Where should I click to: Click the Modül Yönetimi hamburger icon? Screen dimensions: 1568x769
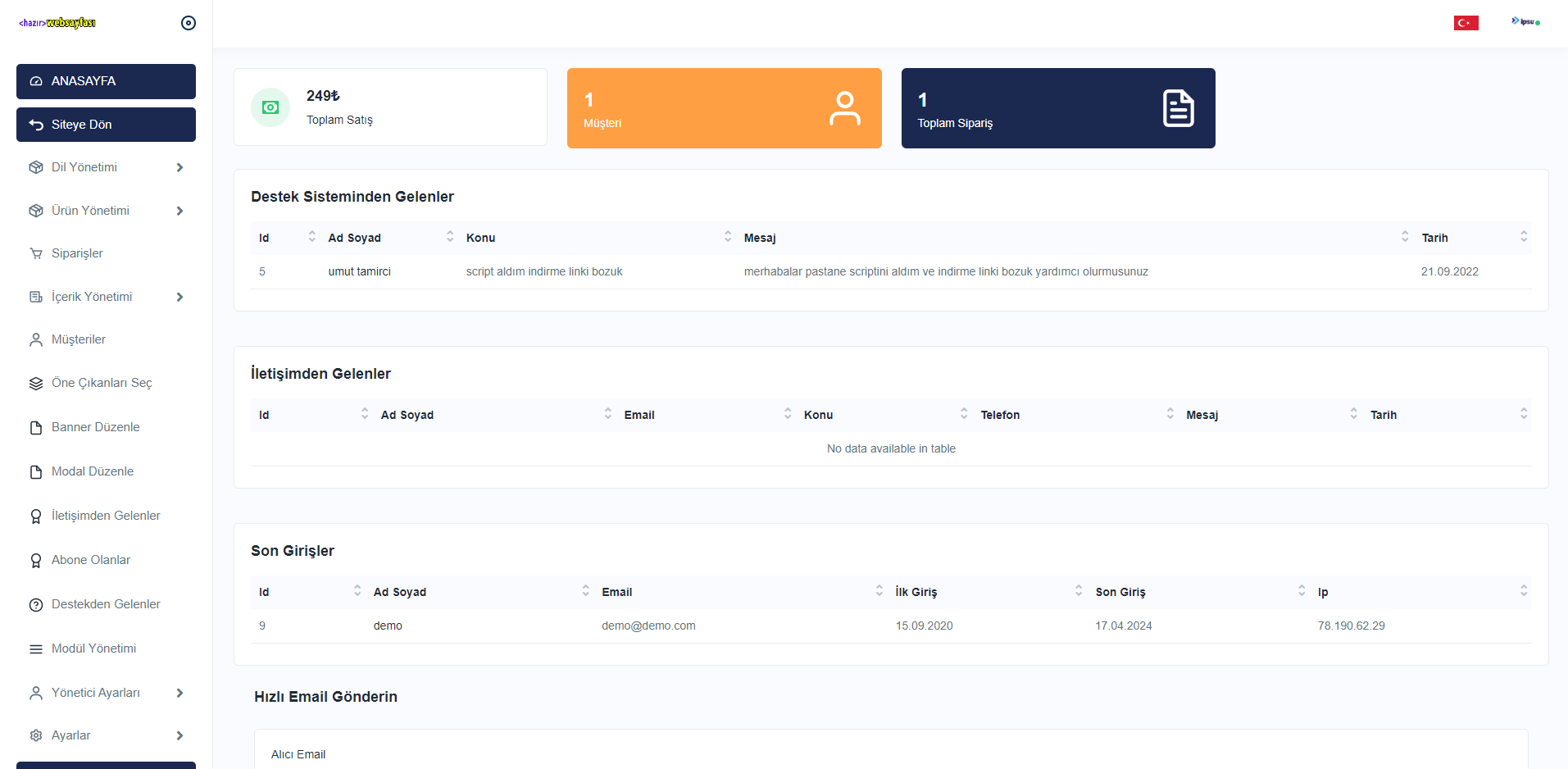[x=36, y=649]
